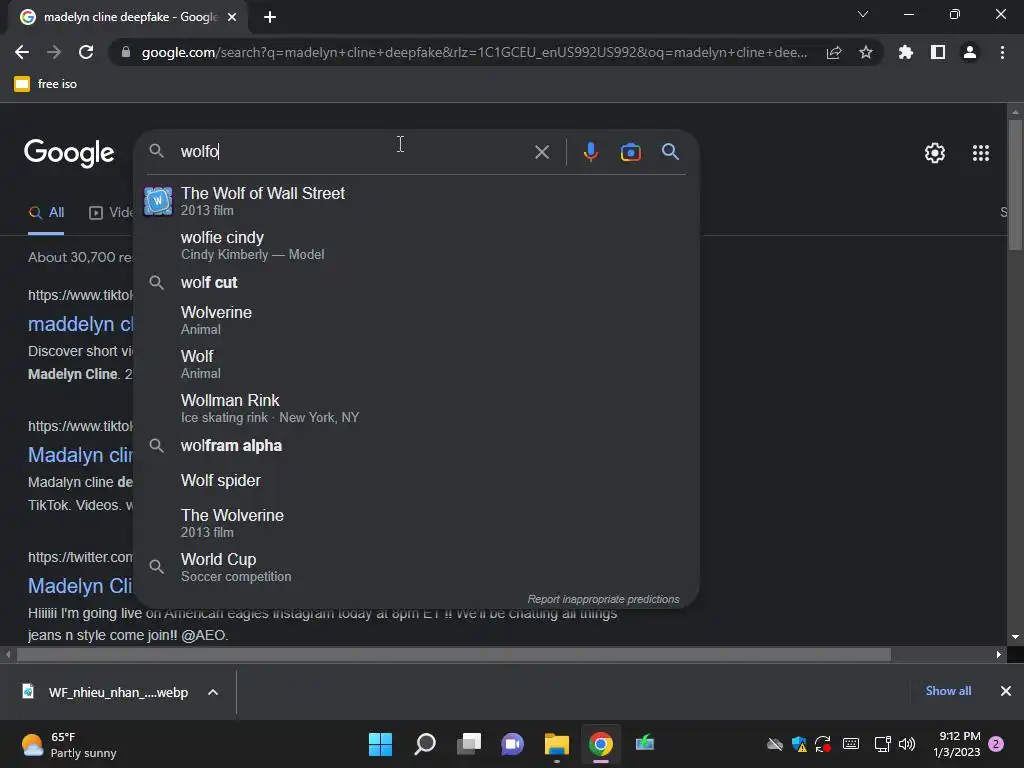Screen dimensions: 1024x768
Task: Select the wolf cut suggestion
Action: coord(416,282)
